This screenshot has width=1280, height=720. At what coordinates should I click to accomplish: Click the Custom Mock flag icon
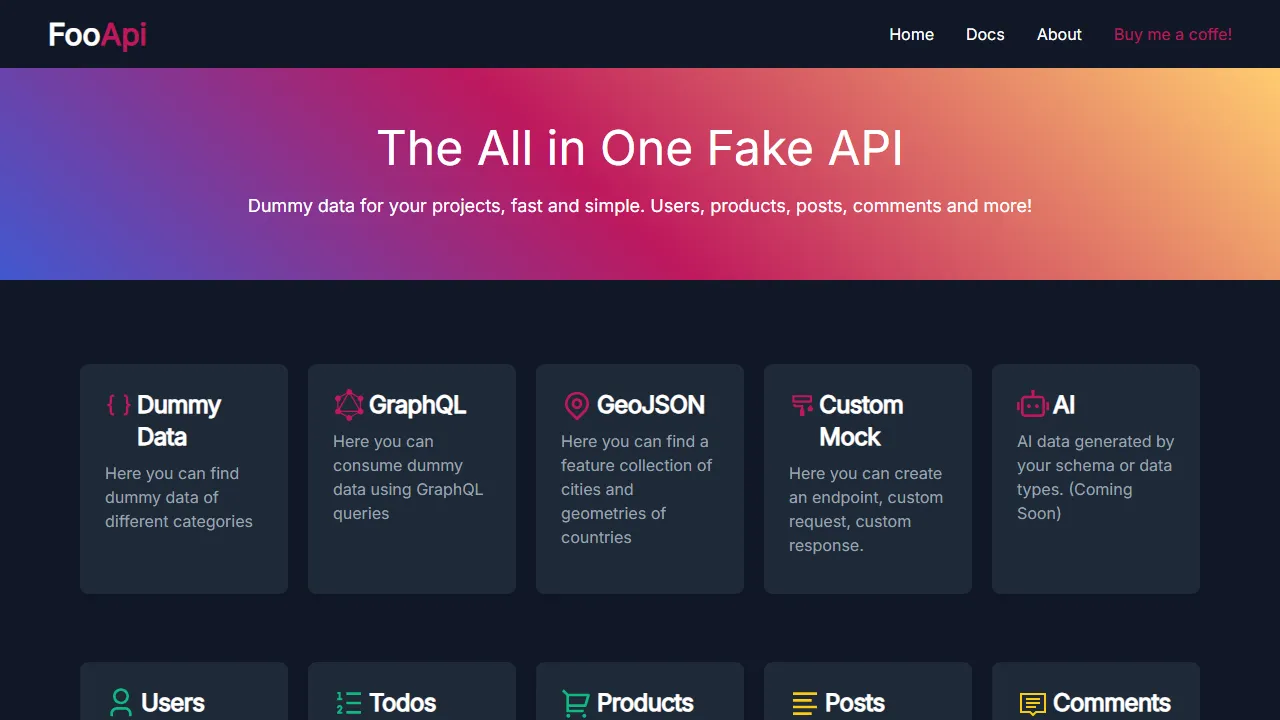tap(801, 405)
